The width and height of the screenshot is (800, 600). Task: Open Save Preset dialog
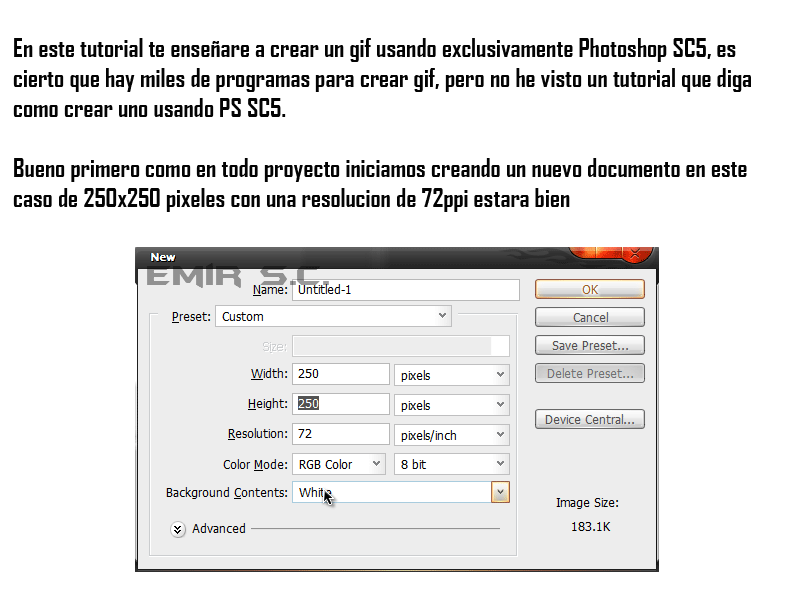click(589, 345)
